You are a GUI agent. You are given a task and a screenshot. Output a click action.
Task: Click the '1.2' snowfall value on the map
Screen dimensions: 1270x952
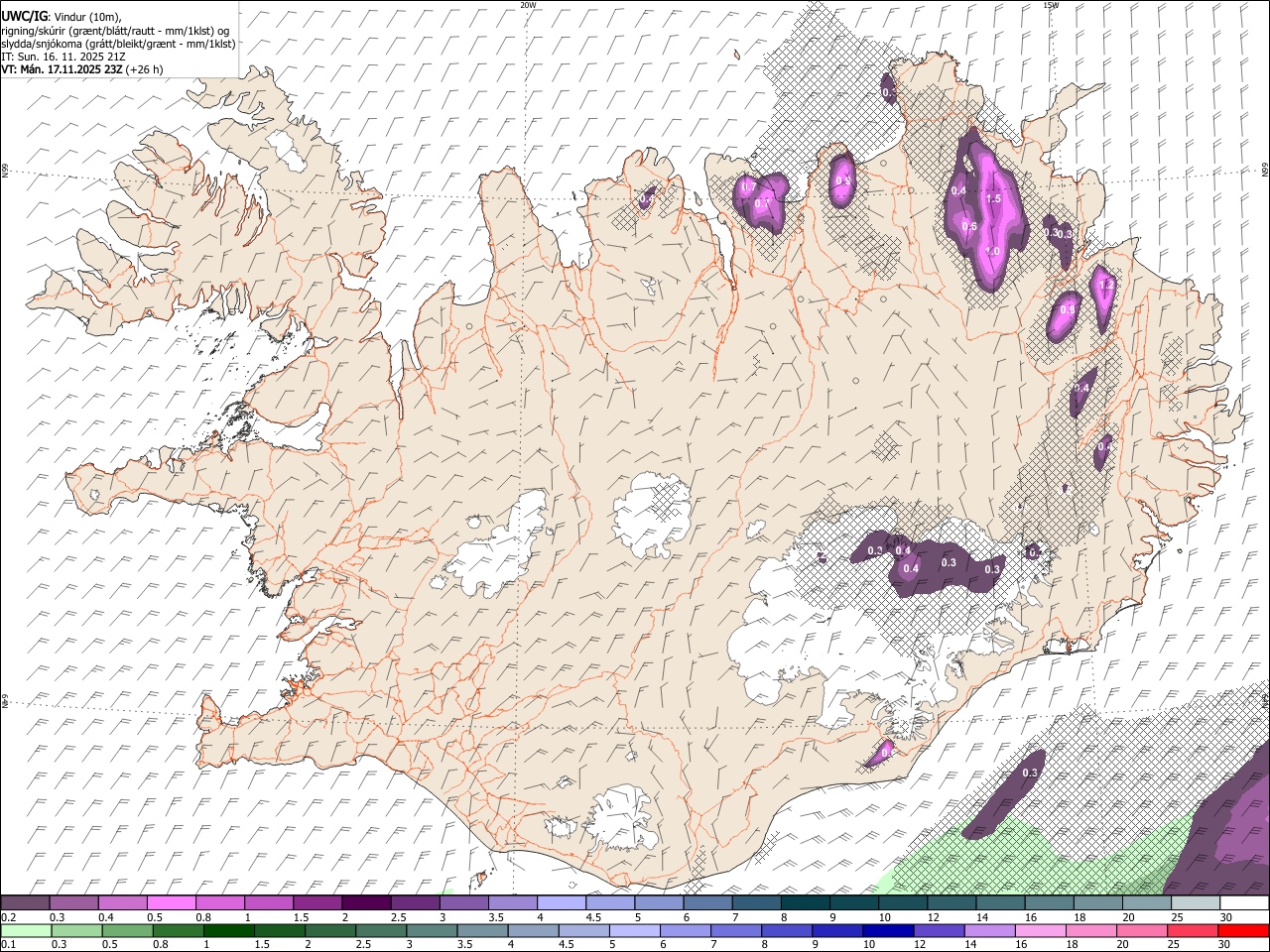[x=1108, y=285]
